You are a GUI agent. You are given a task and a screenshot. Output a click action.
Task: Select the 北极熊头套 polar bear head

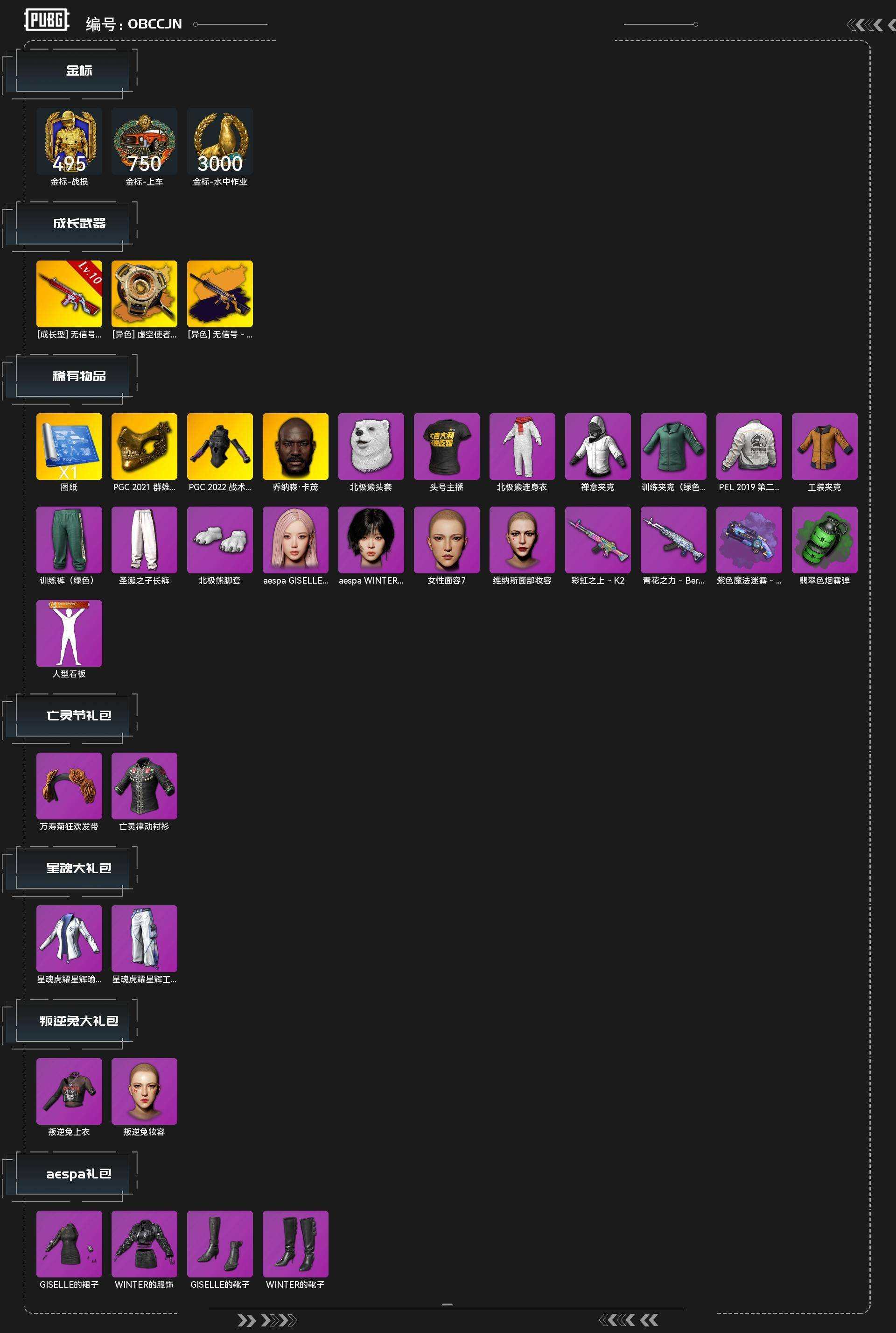(371, 446)
